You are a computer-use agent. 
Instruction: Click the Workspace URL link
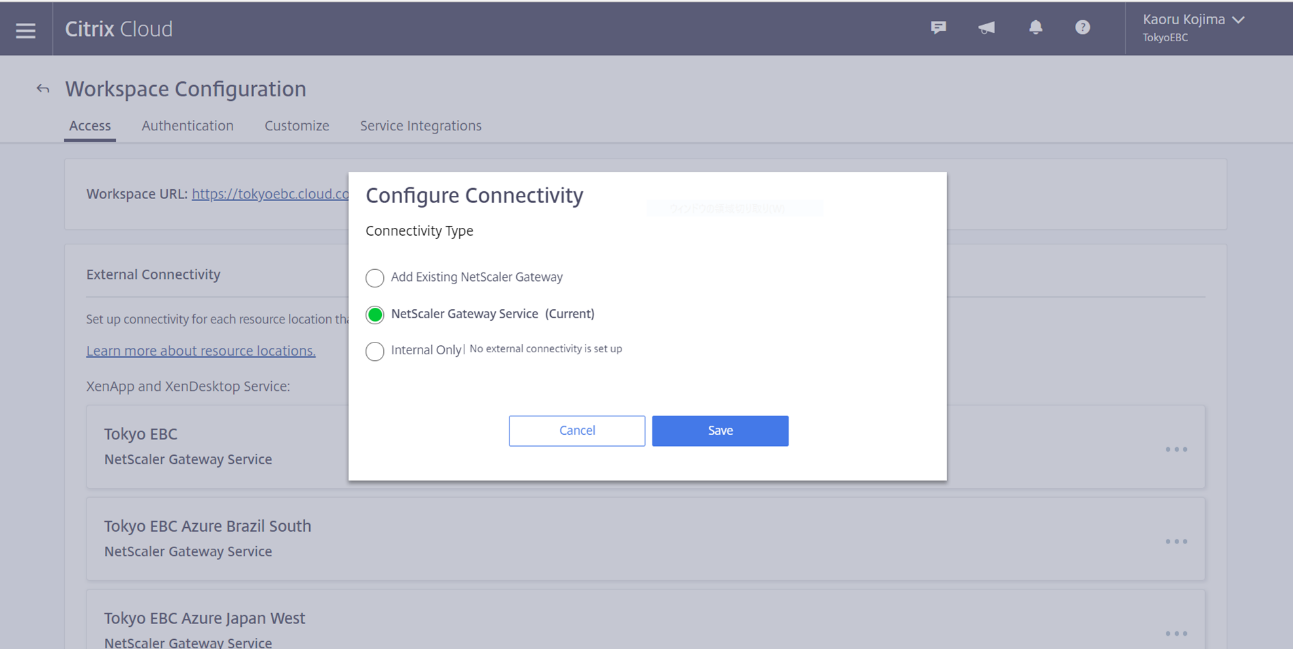pos(270,194)
